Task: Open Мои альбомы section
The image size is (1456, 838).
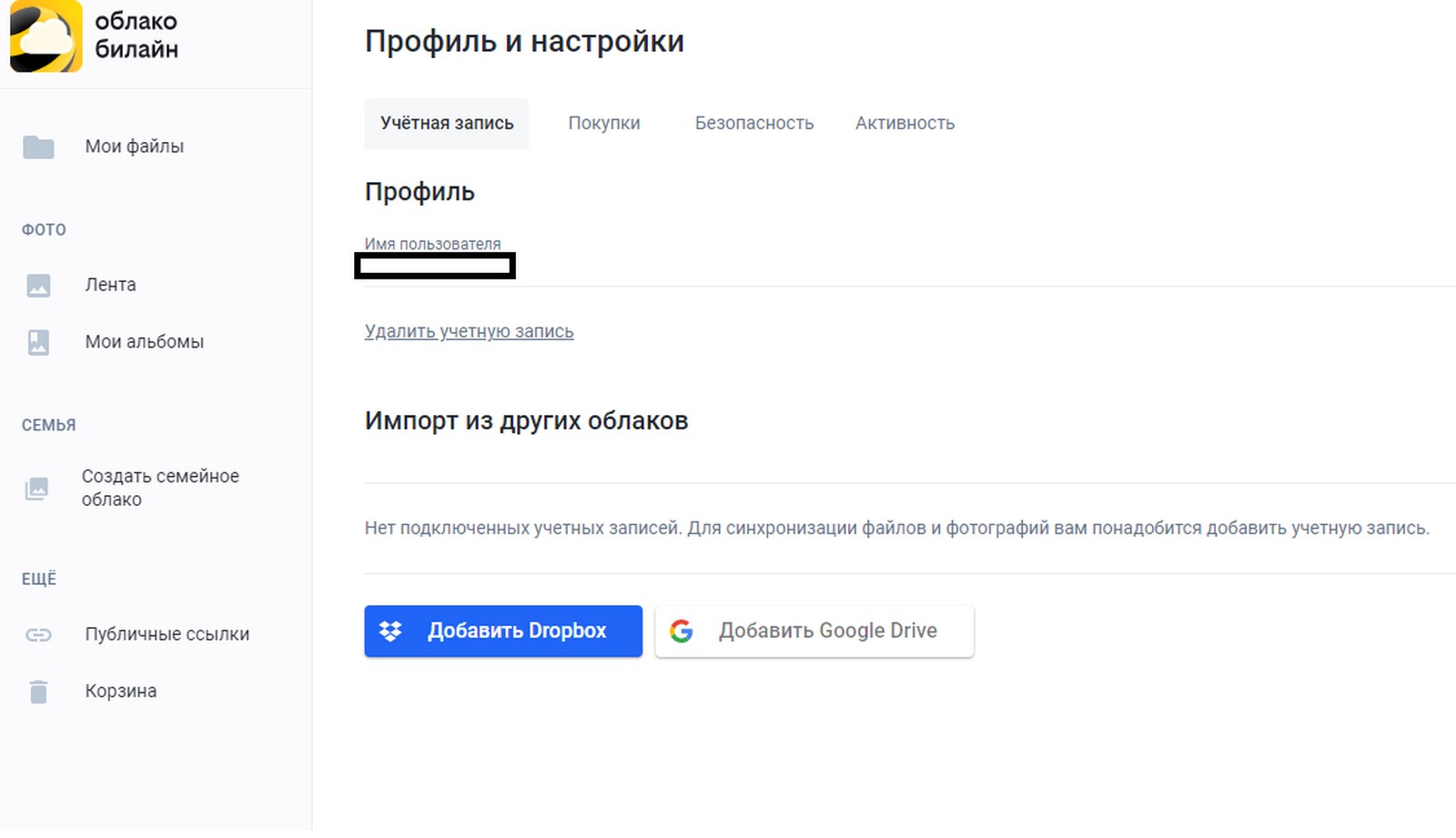Action: 144,342
